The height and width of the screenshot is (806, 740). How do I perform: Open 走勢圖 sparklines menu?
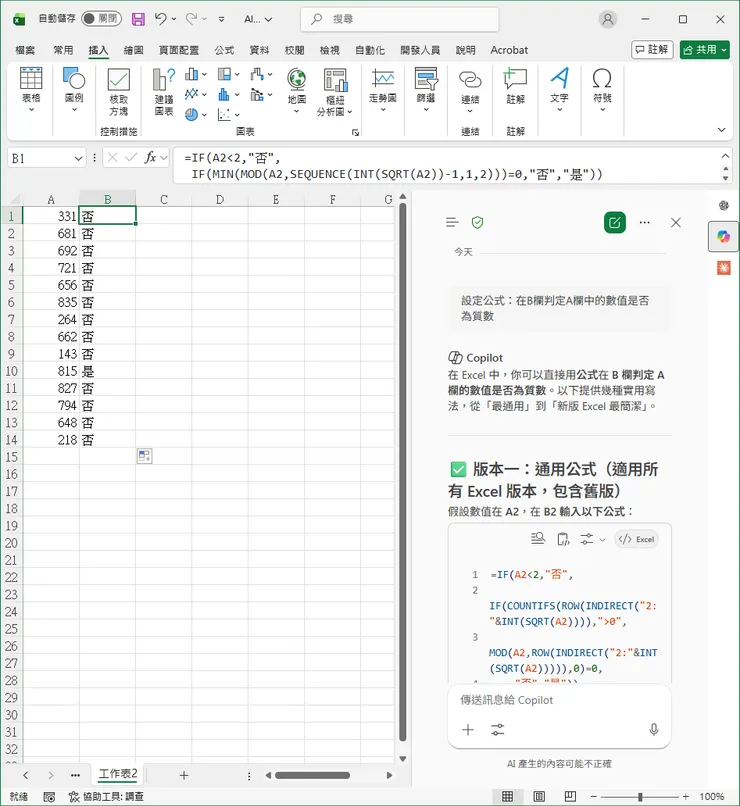[383, 90]
